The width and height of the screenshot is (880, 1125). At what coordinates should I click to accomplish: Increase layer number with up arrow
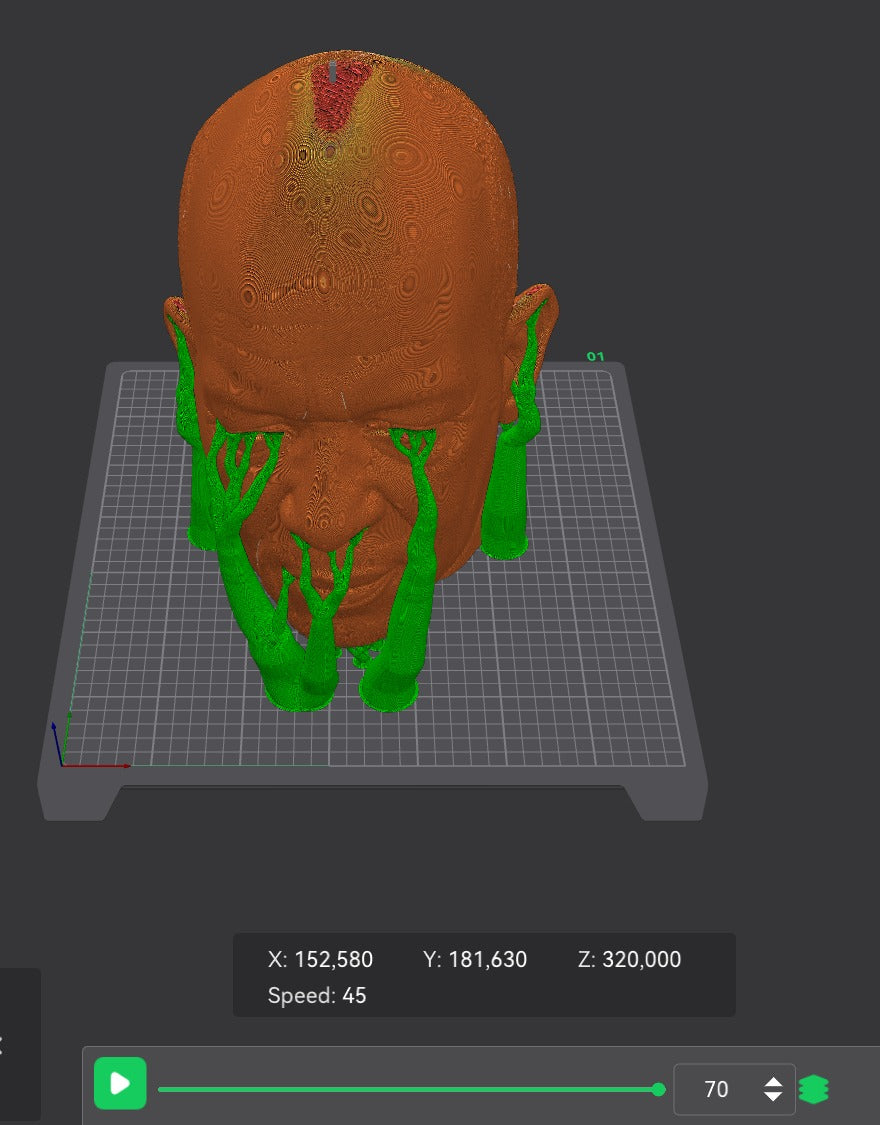pos(773,1082)
